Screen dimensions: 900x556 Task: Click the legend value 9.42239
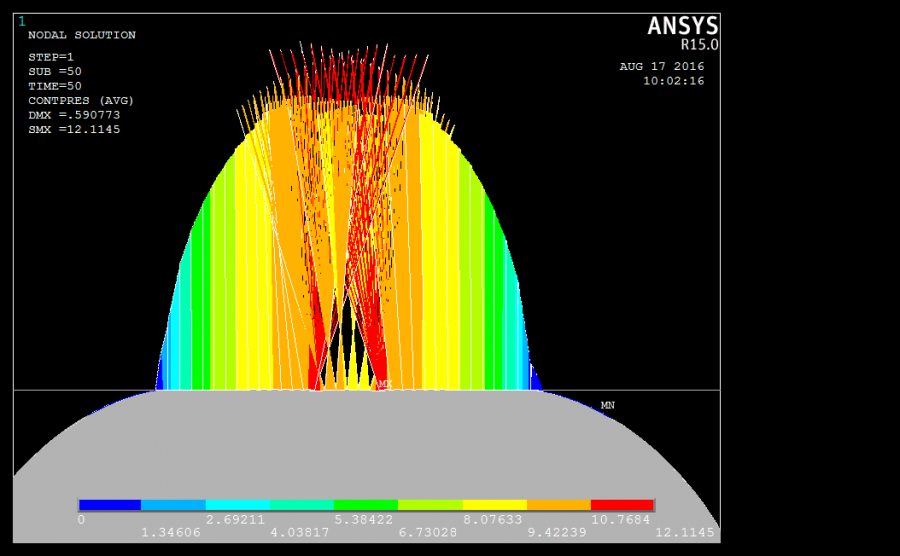pos(557,532)
